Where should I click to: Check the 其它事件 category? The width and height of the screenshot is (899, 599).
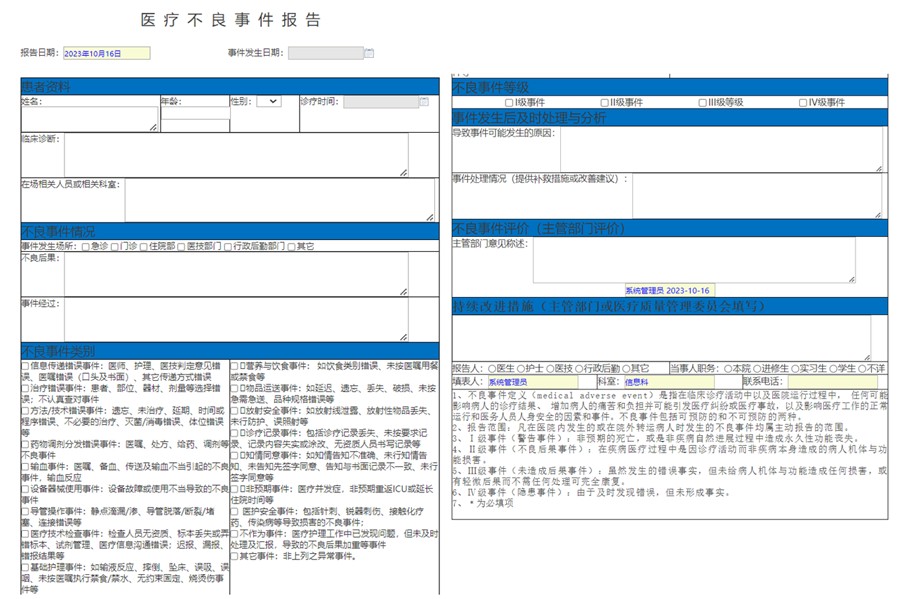tap(234, 556)
